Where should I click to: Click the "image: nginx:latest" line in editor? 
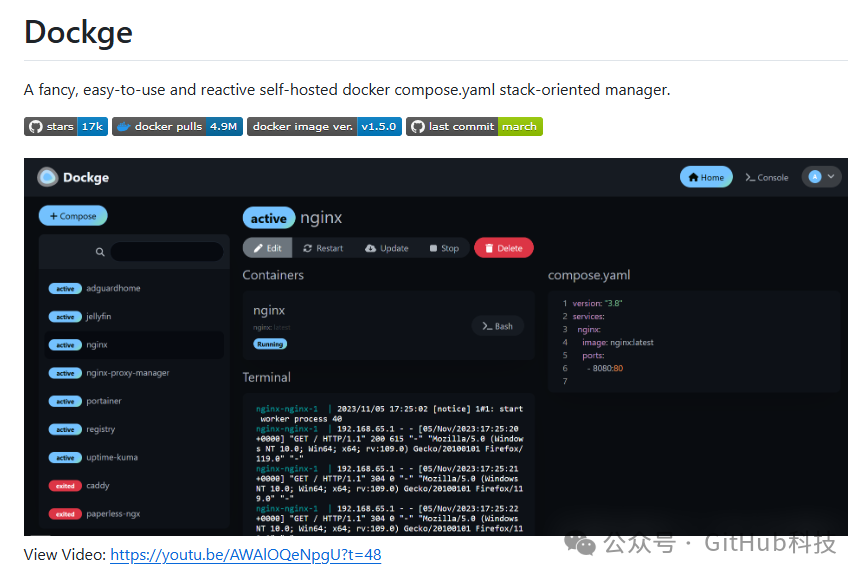[x=618, y=342]
